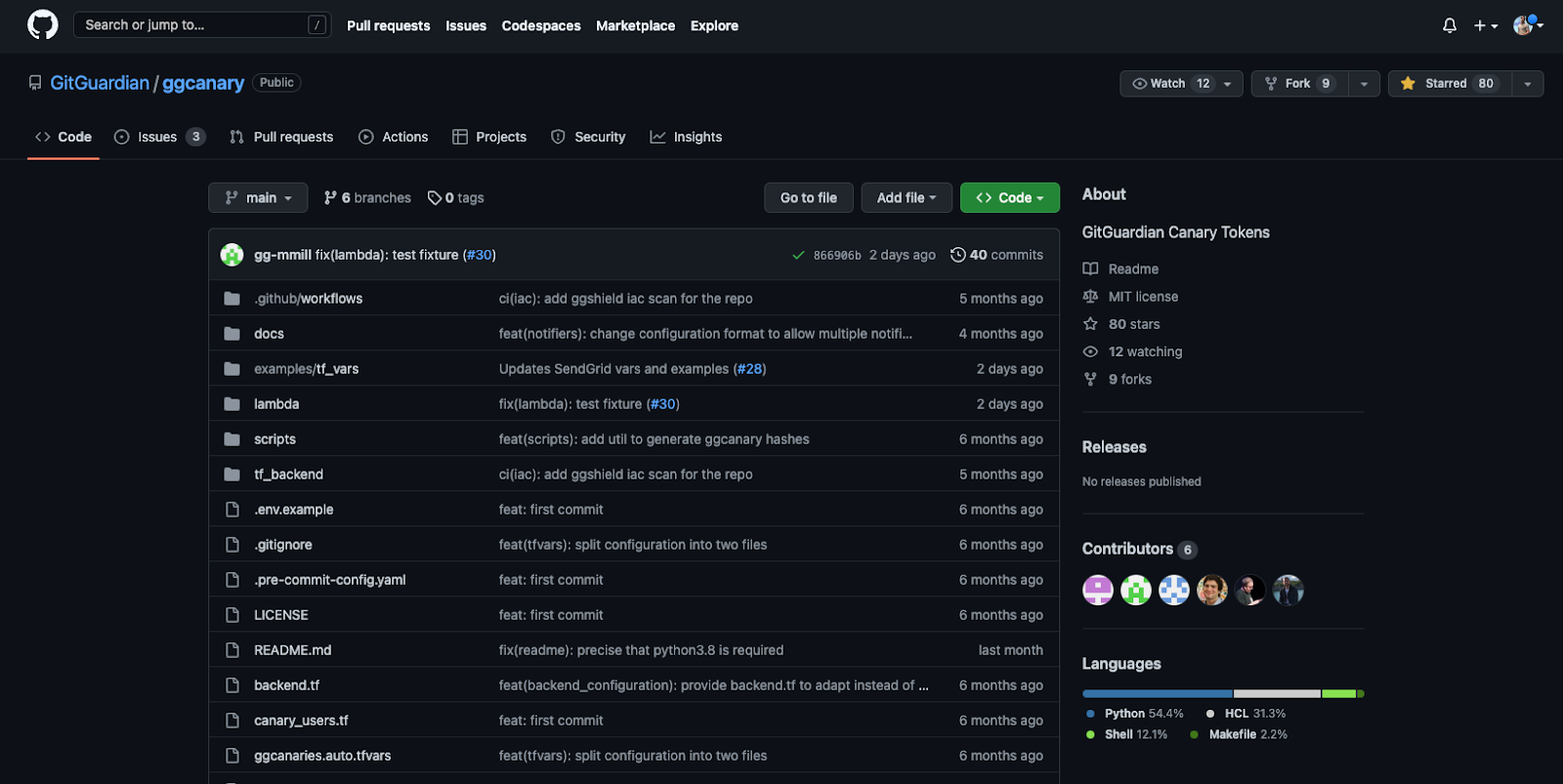Open Issues in the top navigation
Image resolution: width=1563 pixels, height=784 pixels.
pos(466,26)
